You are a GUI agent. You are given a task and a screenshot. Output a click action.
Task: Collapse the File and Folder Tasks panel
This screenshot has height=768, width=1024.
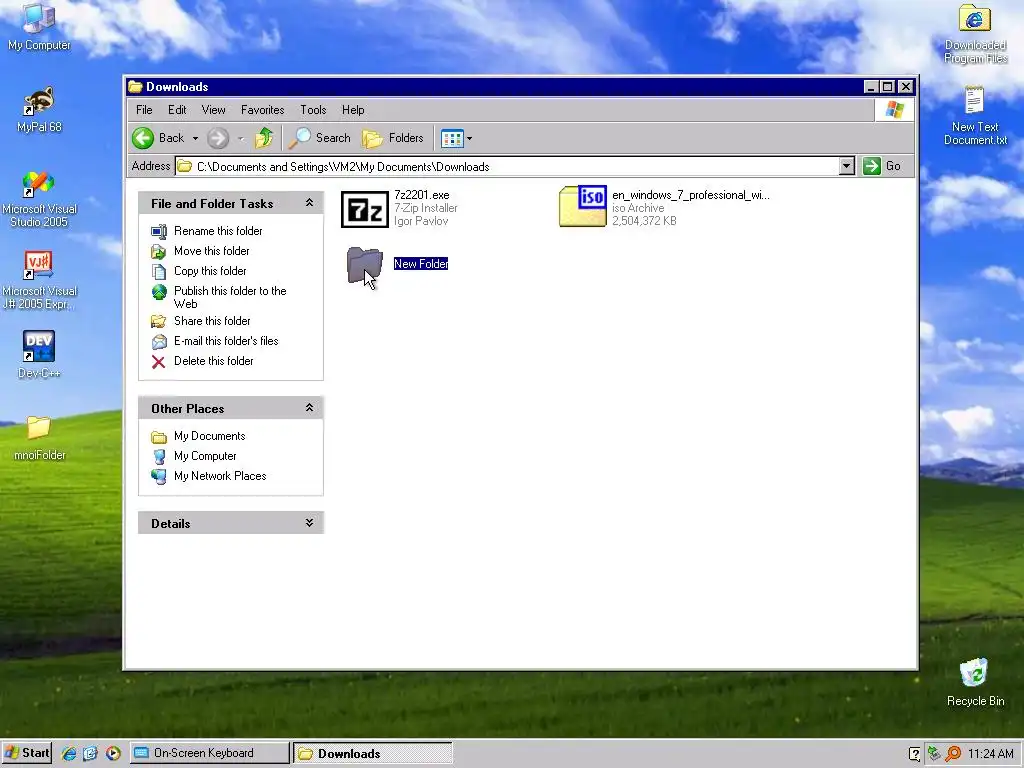(310, 203)
